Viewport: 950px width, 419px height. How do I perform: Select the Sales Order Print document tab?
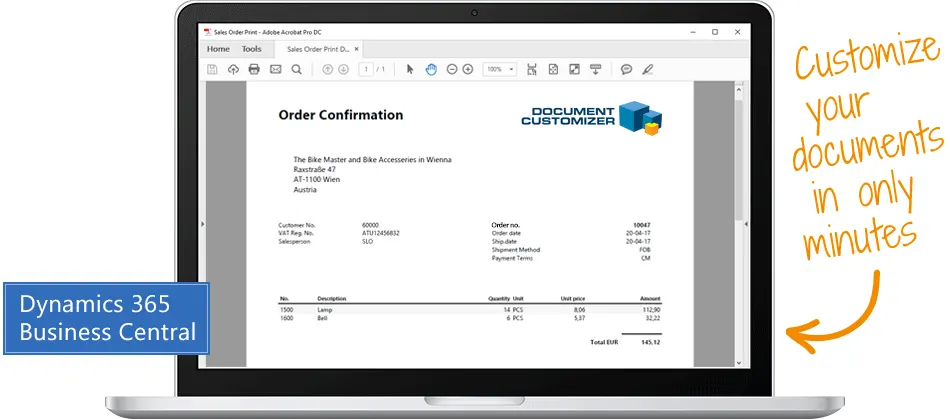point(319,50)
